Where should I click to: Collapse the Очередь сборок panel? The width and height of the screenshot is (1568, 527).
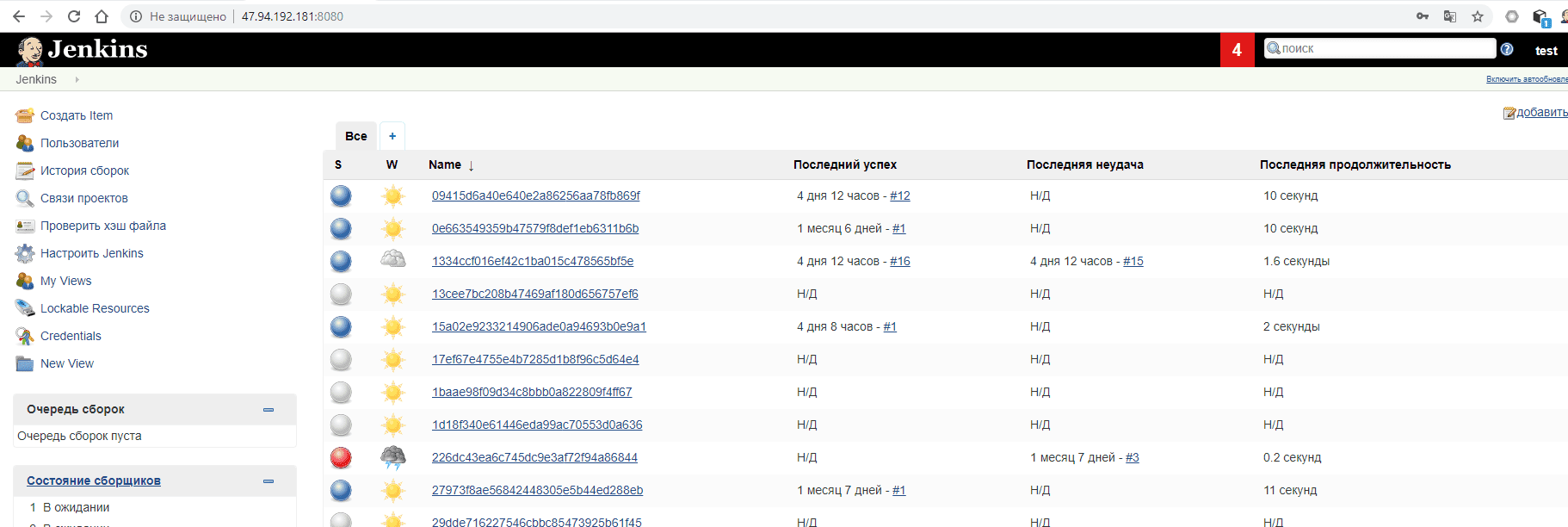269,410
